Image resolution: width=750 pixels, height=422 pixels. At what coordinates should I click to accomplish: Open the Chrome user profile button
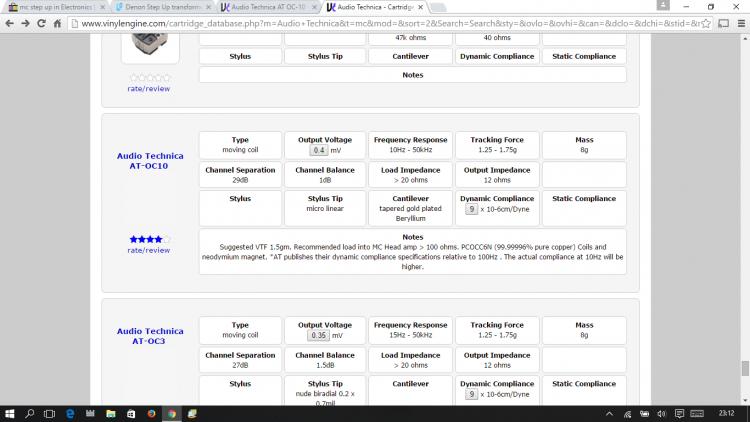click(663, 5)
